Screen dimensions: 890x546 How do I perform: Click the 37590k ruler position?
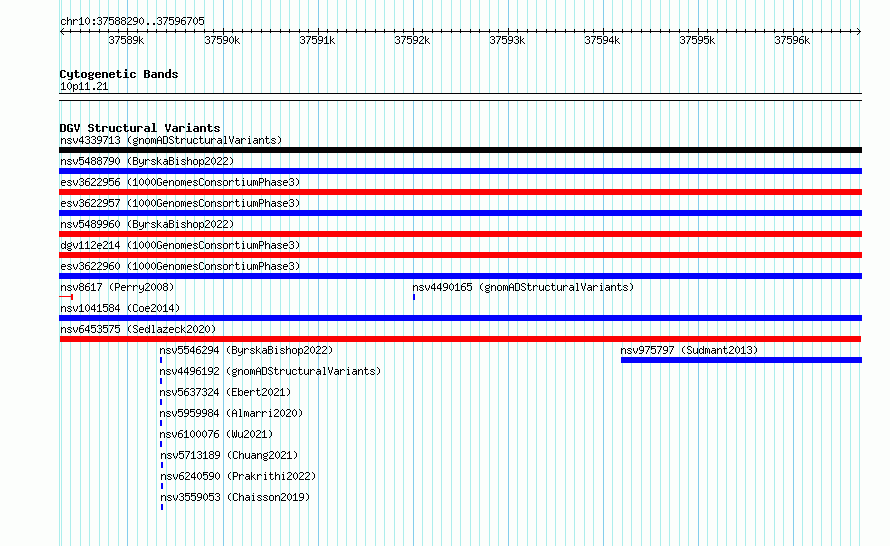tap(222, 40)
